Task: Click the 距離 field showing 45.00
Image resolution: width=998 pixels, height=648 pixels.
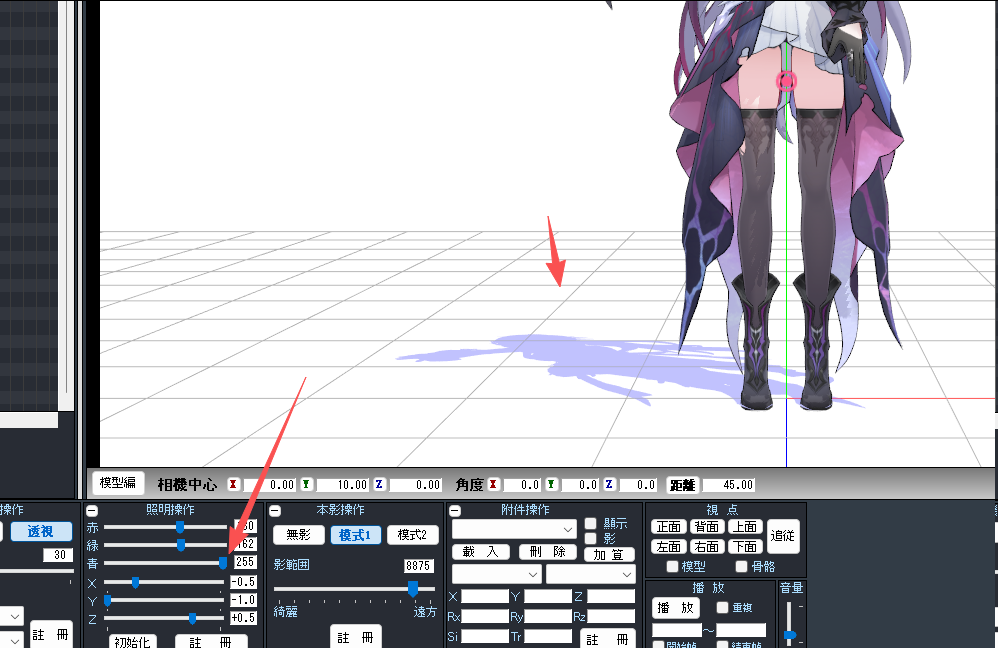Action: pos(729,485)
